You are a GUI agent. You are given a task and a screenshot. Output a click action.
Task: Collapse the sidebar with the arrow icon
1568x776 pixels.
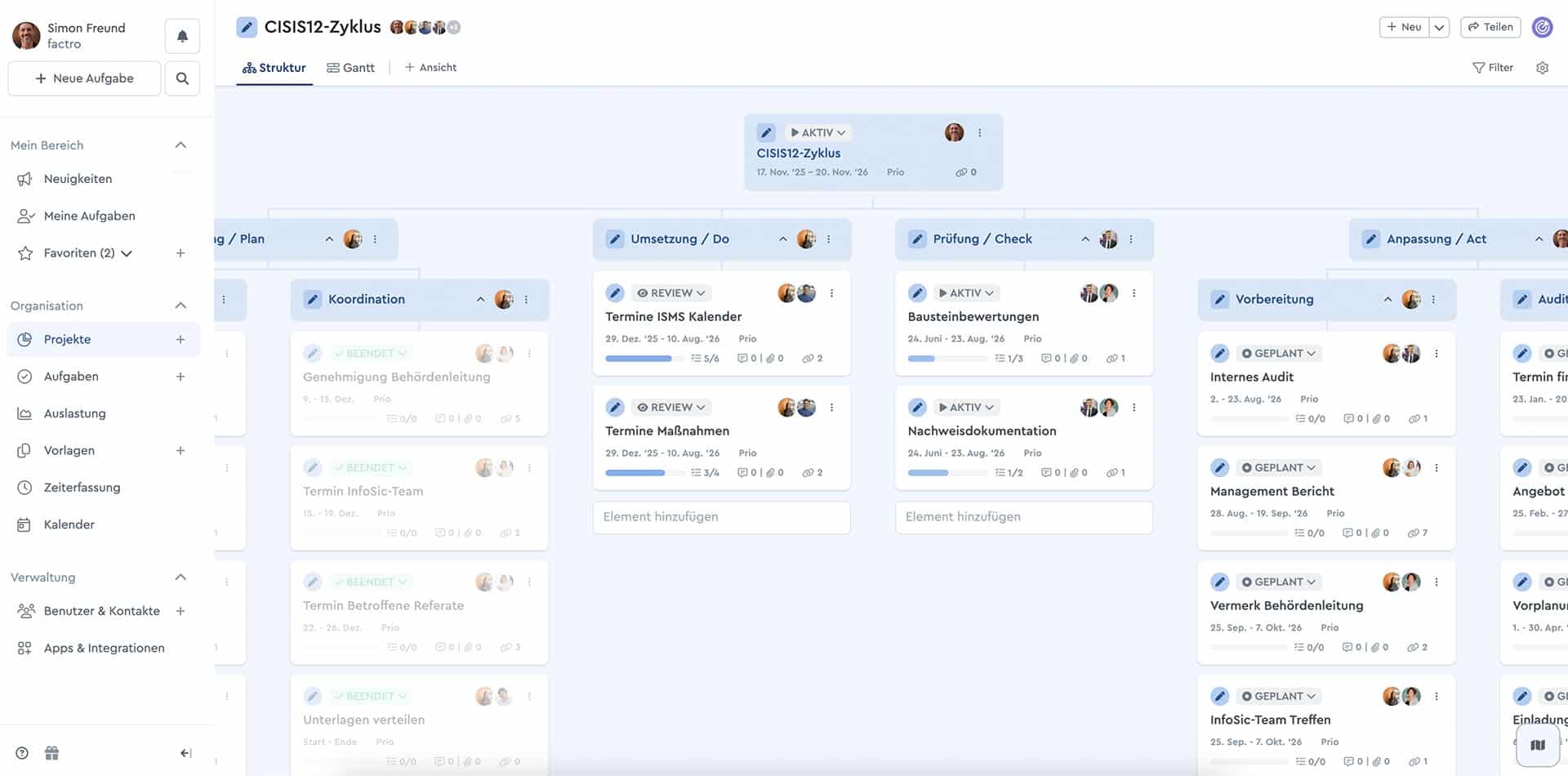pyautogui.click(x=185, y=753)
